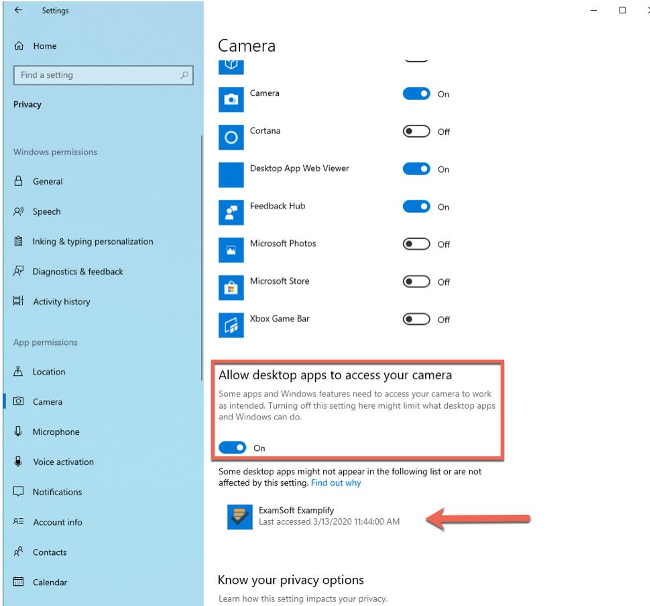Viewport: 650px width, 606px height.
Task: Click the Microsoft Photos tile icon
Action: click(231, 250)
